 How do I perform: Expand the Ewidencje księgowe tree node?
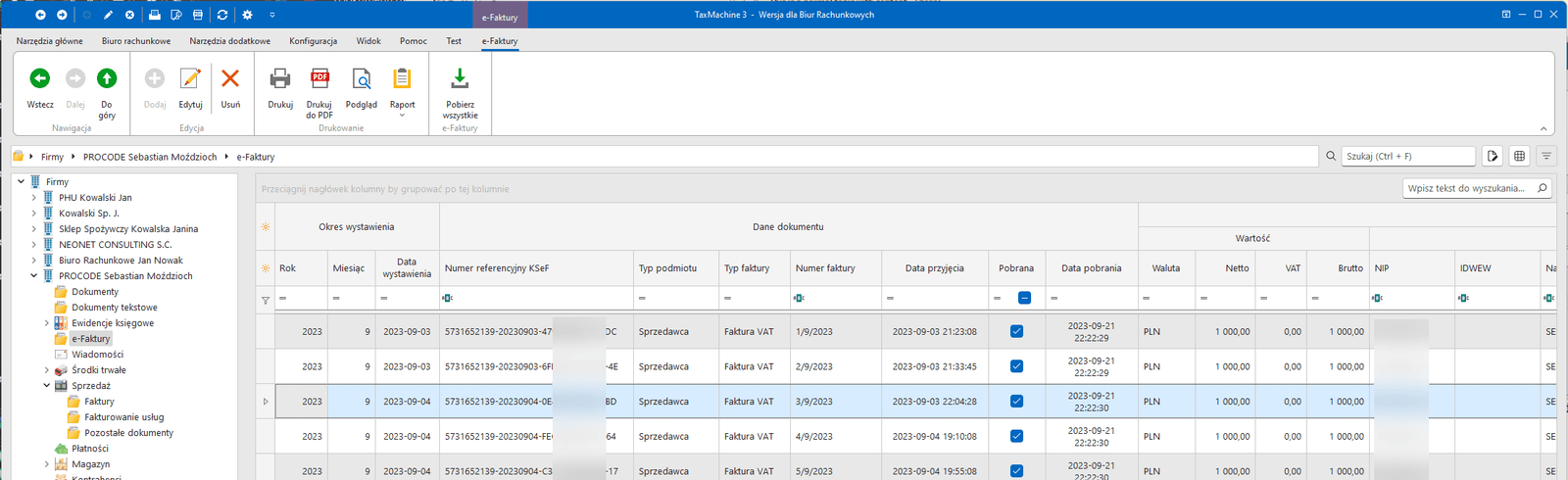[46, 323]
